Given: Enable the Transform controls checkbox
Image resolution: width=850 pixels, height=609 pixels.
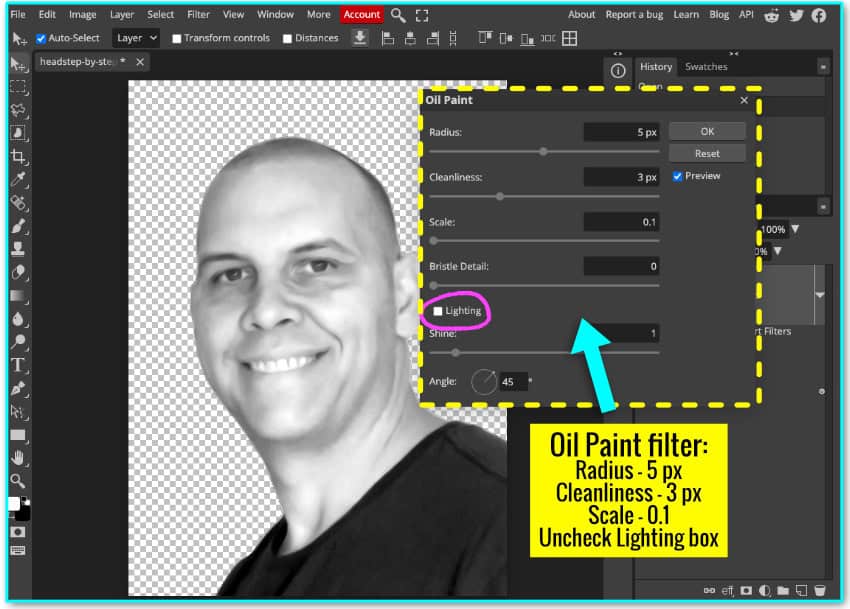Looking at the screenshot, I should point(176,39).
